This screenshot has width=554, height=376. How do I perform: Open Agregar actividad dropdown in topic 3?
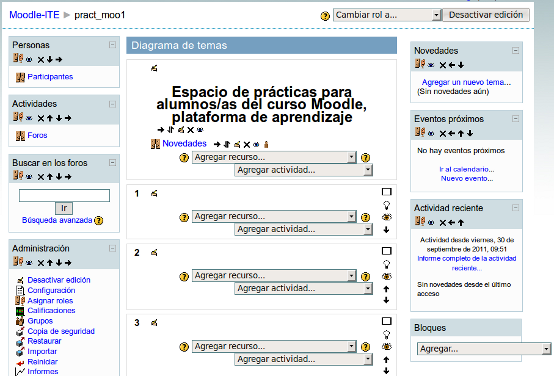click(303, 359)
